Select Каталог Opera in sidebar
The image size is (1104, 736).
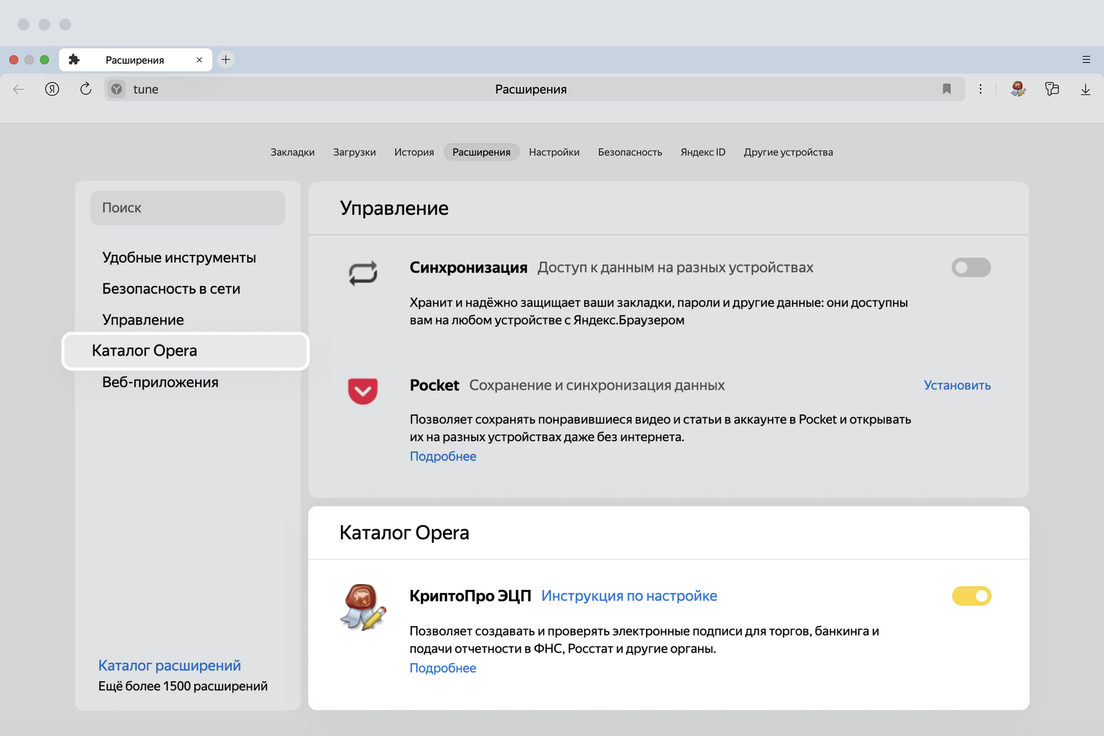click(186, 351)
